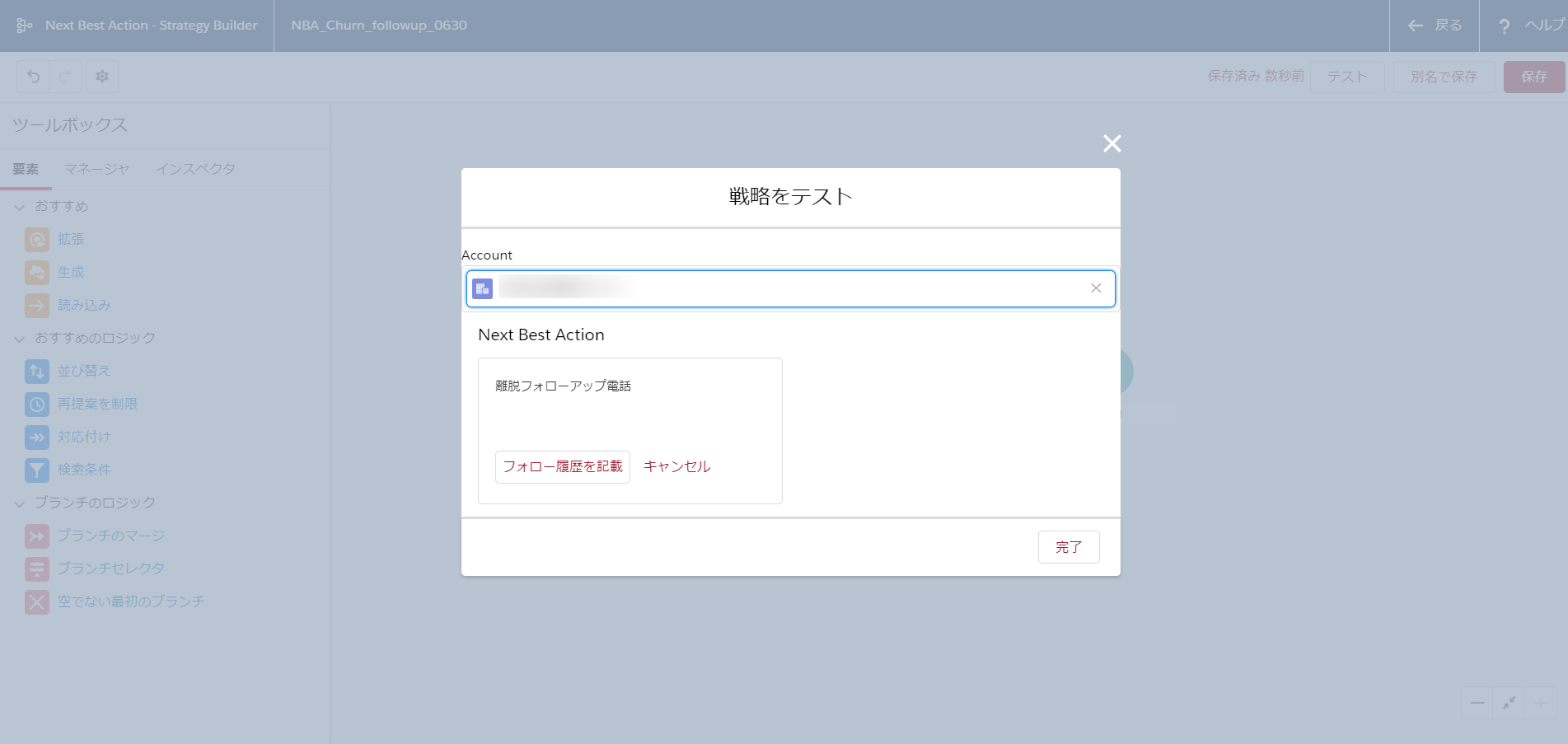Click the 再提案を制限 clock icon
This screenshot has height=744, width=1568.
tap(37, 405)
